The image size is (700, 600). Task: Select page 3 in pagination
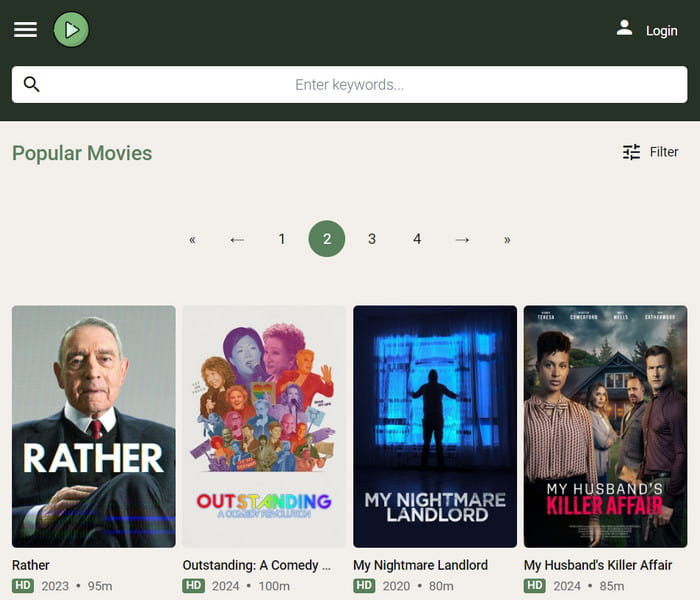(x=372, y=239)
